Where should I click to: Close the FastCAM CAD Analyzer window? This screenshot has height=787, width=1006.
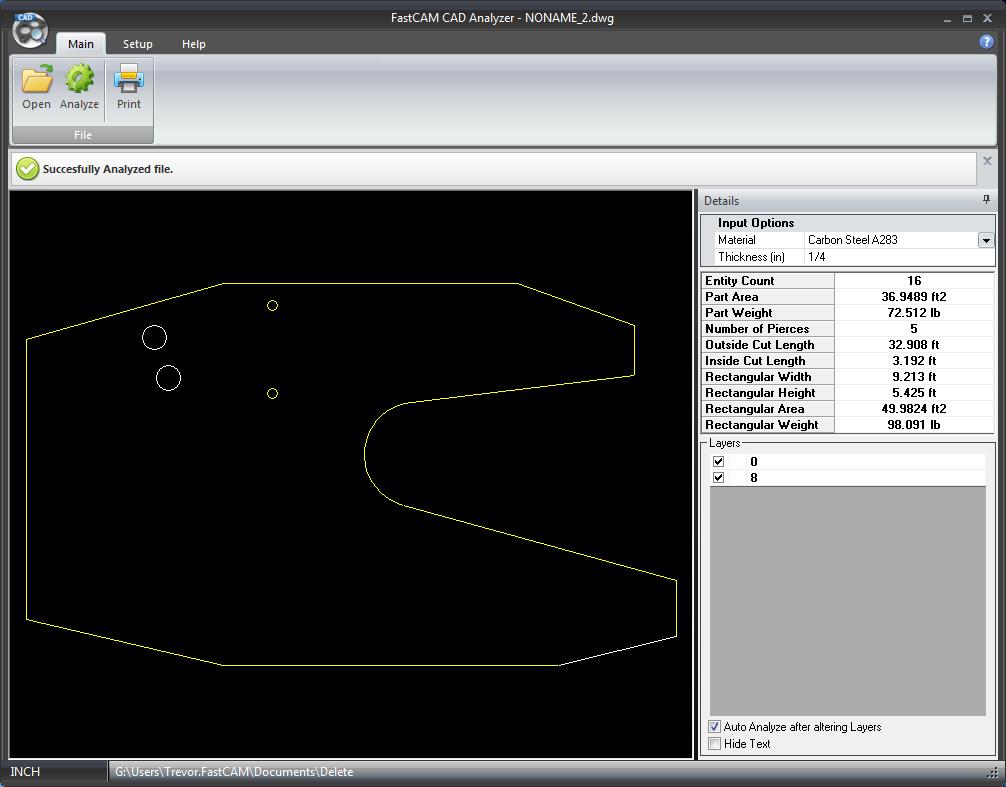[x=987, y=18]
